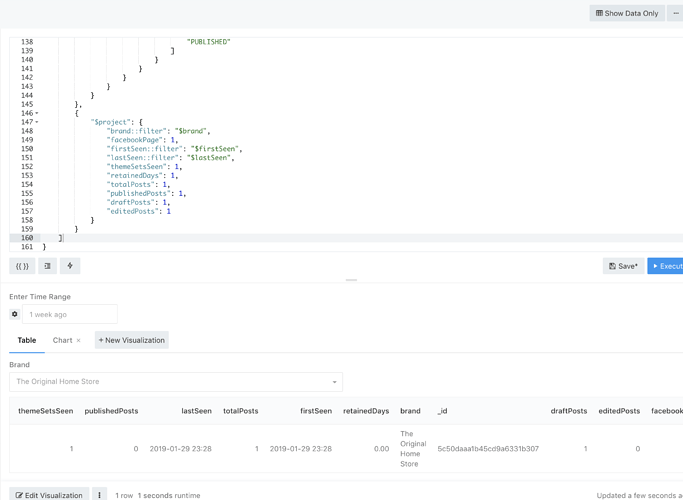The image size is (683, 500).
Task: Sort by totalPosts column header
Action: (240, 411)
